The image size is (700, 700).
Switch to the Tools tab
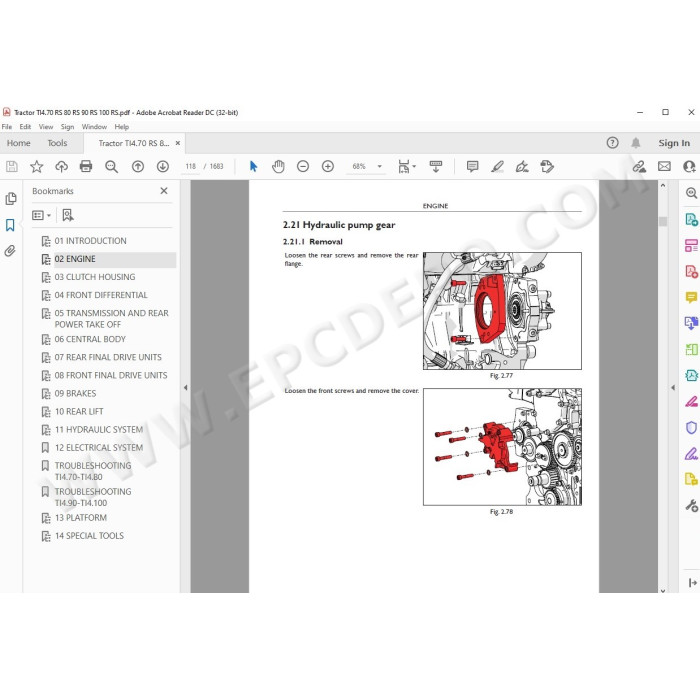57,143
